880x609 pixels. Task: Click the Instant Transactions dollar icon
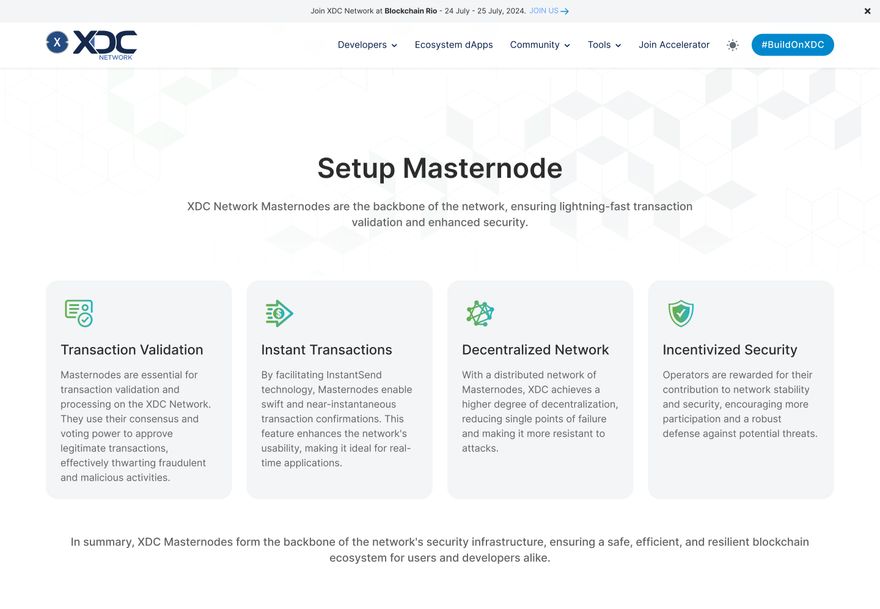coord(279,313)
